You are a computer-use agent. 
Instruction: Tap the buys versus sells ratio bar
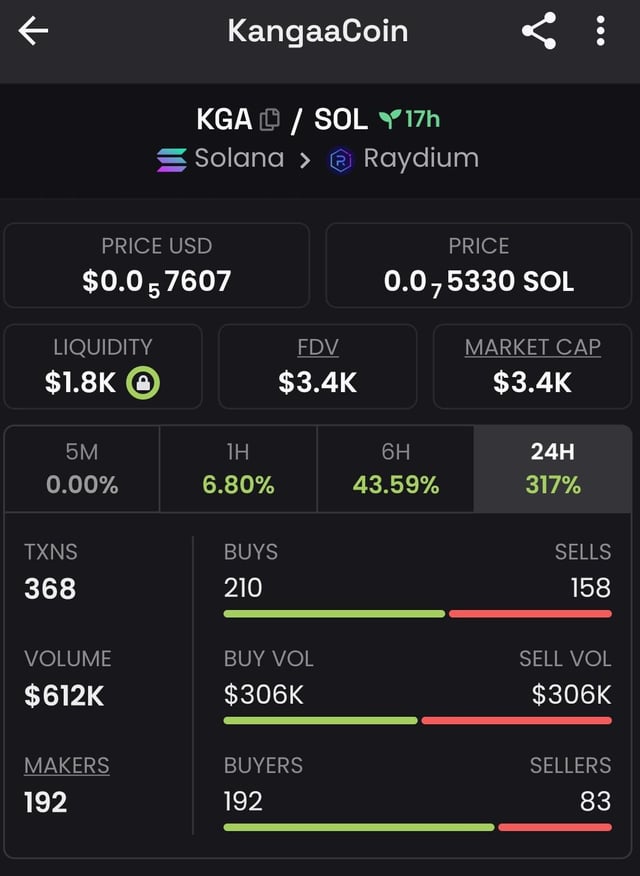click(x=417, y=613)
